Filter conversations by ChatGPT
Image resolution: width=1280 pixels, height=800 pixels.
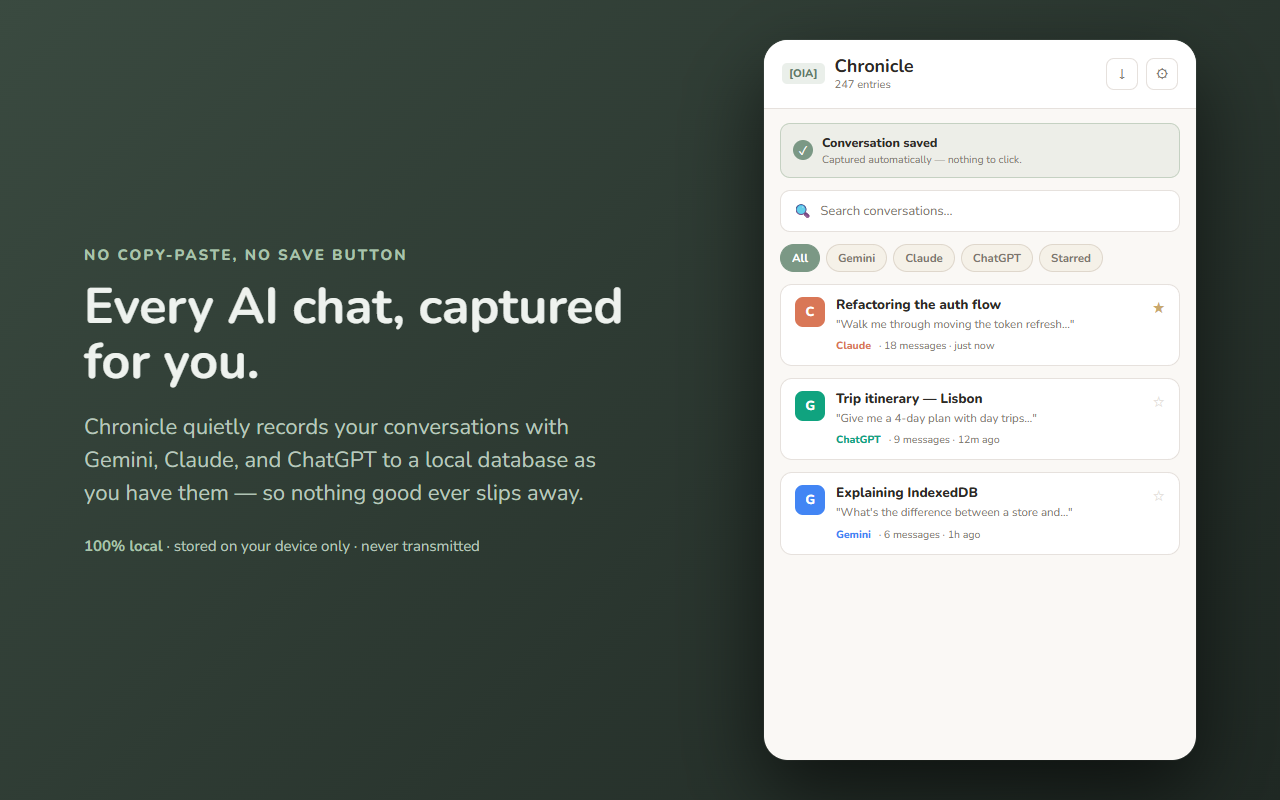[997, 258]
